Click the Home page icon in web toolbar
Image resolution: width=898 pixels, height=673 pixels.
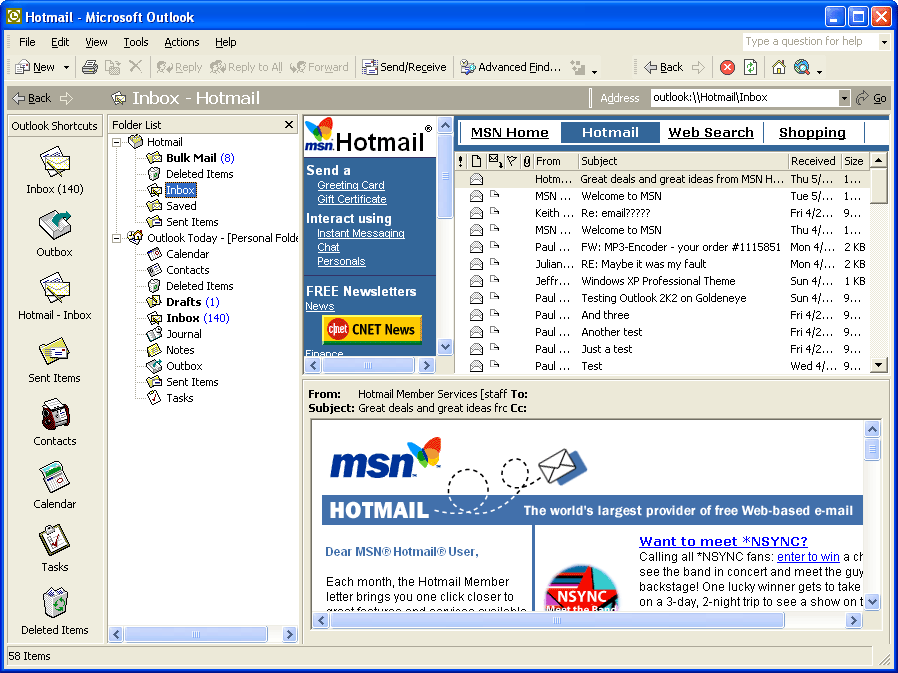pos(778,67)
